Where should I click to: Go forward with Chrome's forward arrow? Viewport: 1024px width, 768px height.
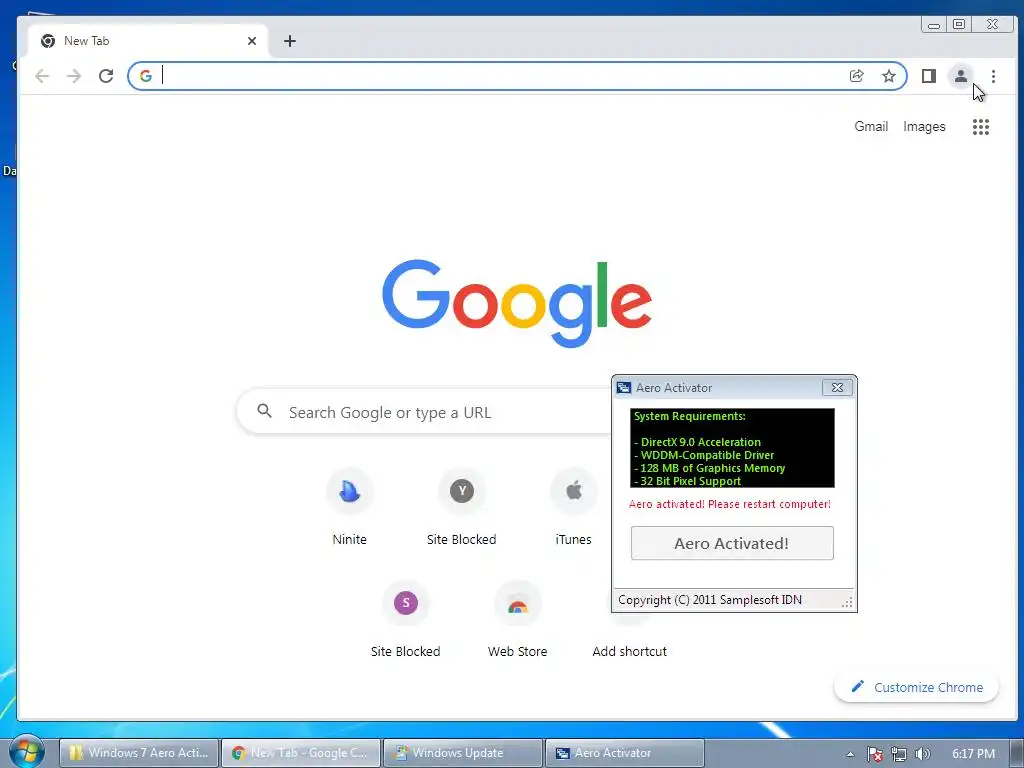tap(74, 76)
